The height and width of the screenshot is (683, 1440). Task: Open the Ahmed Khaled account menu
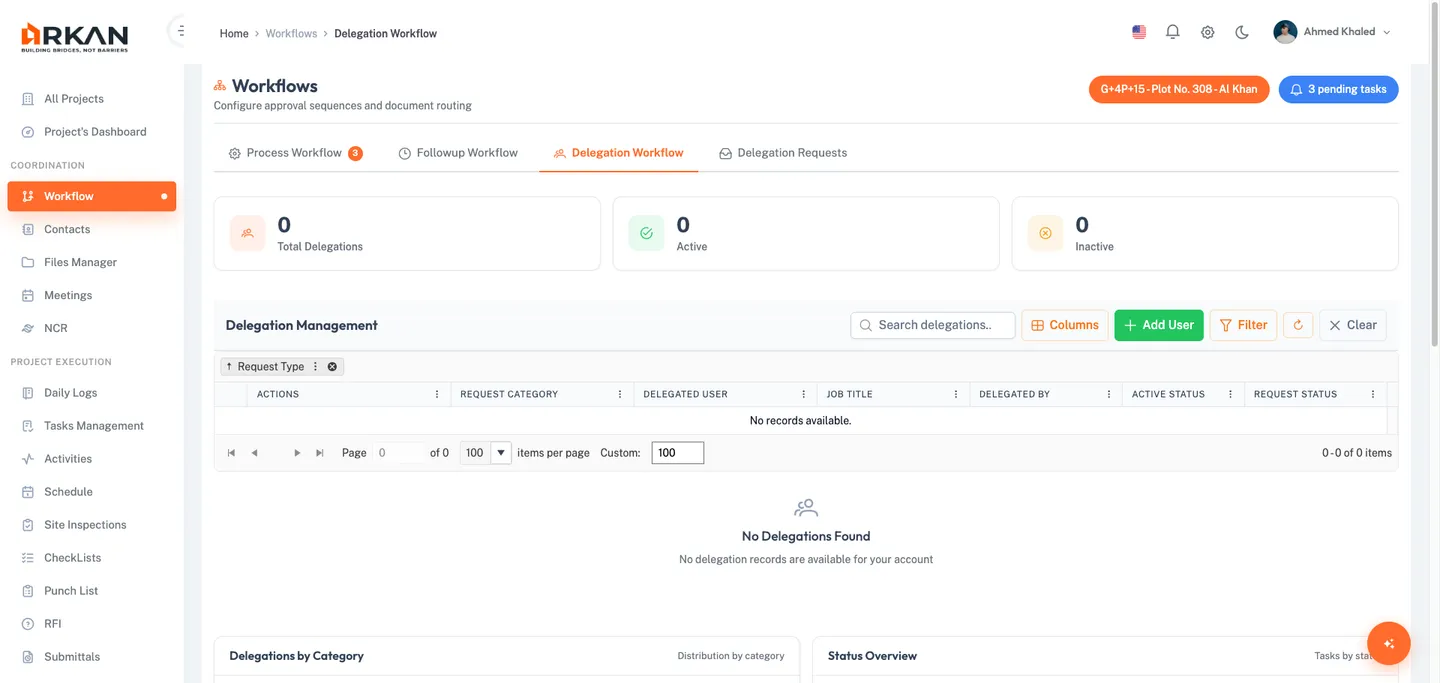[x=1333, y=31]
